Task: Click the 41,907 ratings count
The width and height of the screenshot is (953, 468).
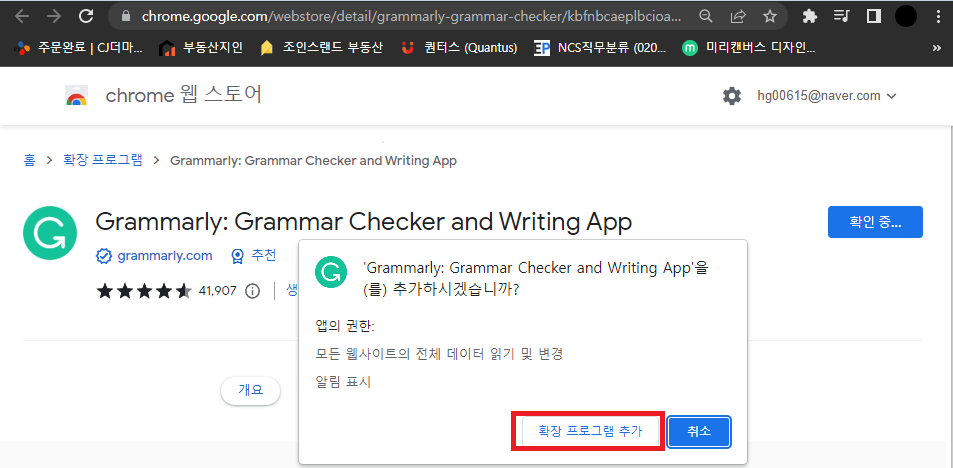Action: (218, 291)
